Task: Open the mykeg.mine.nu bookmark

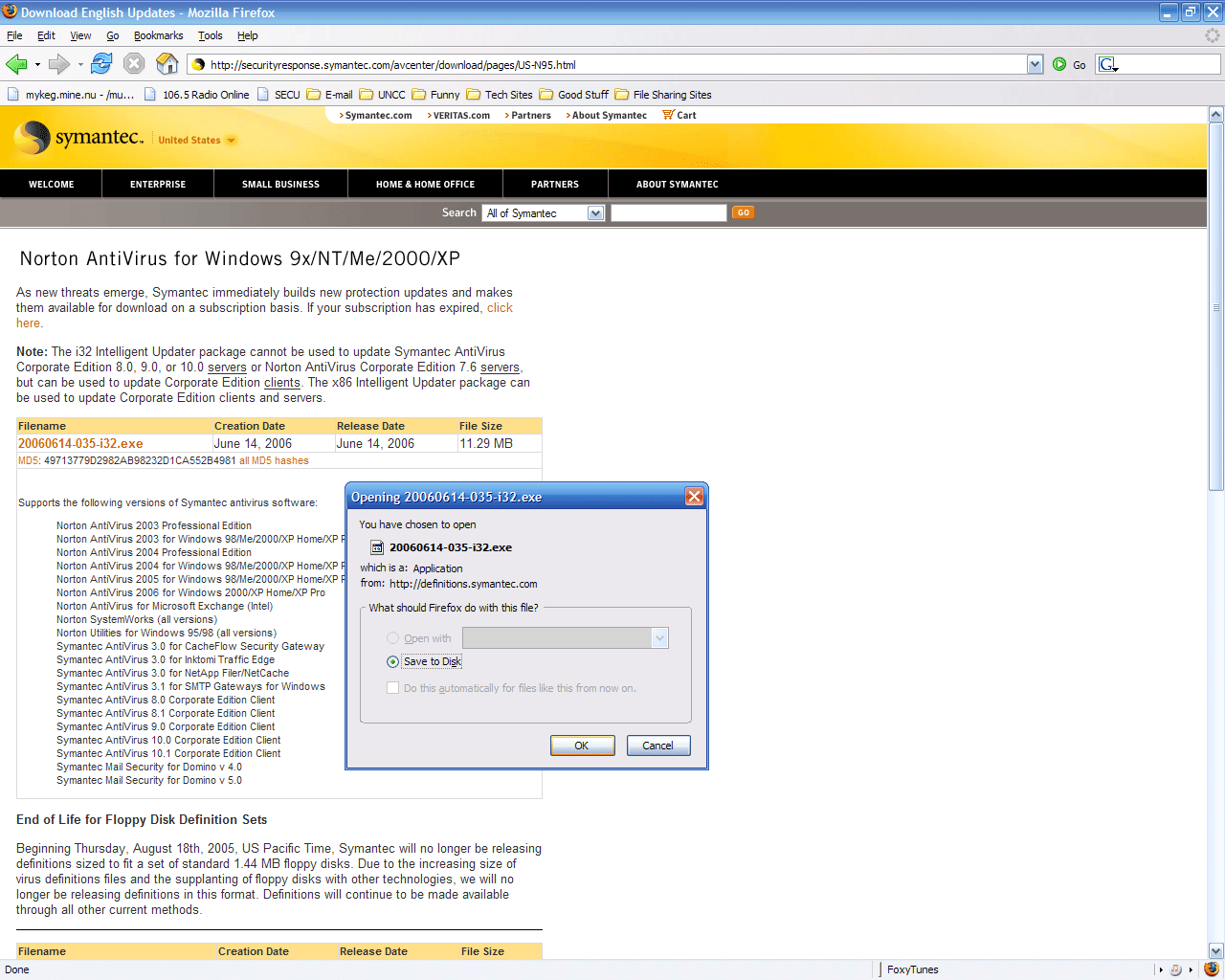Action: 71,95
